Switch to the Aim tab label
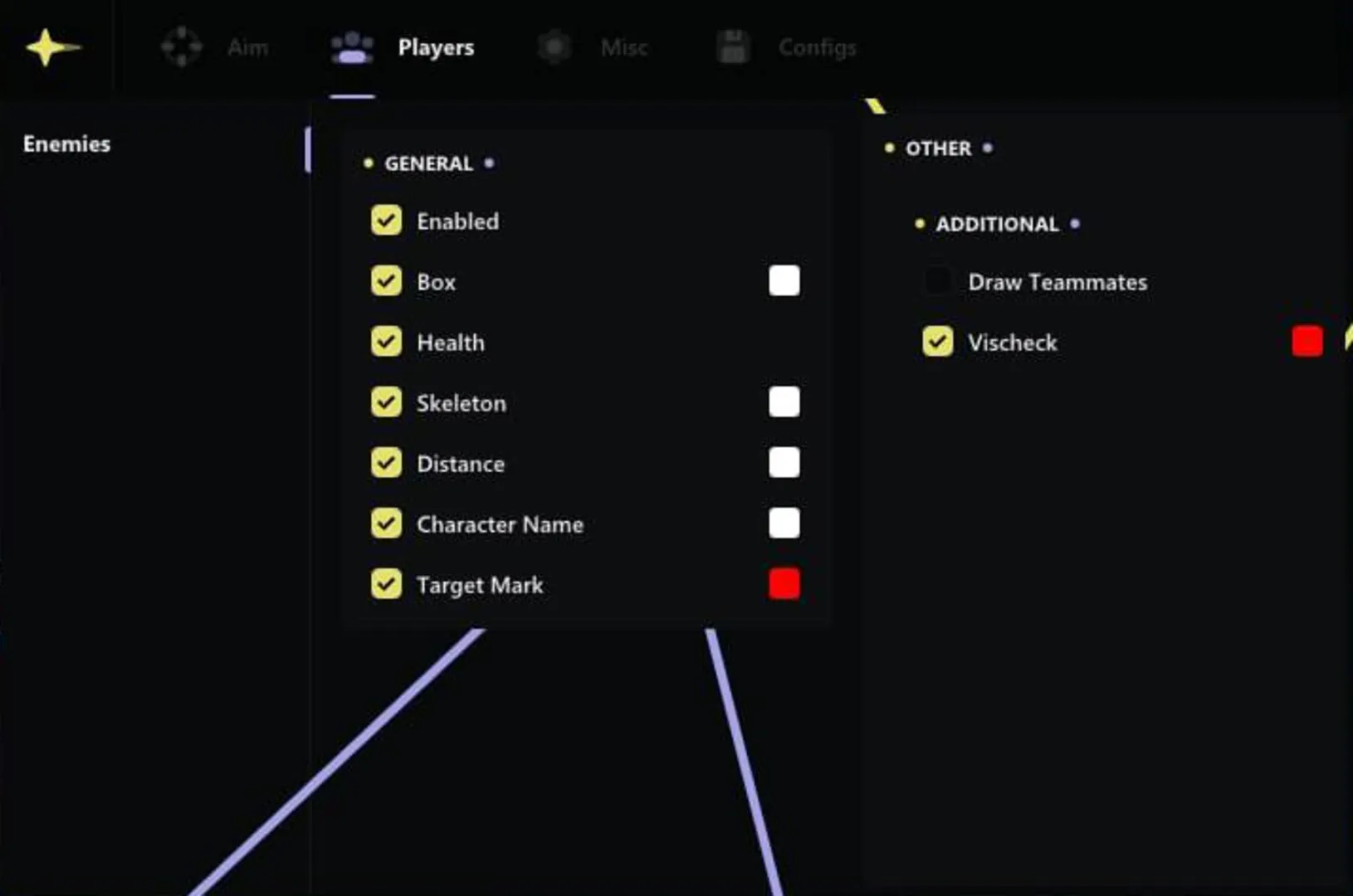The width and height of the screenshot is (1353, 896). point(247,47)
